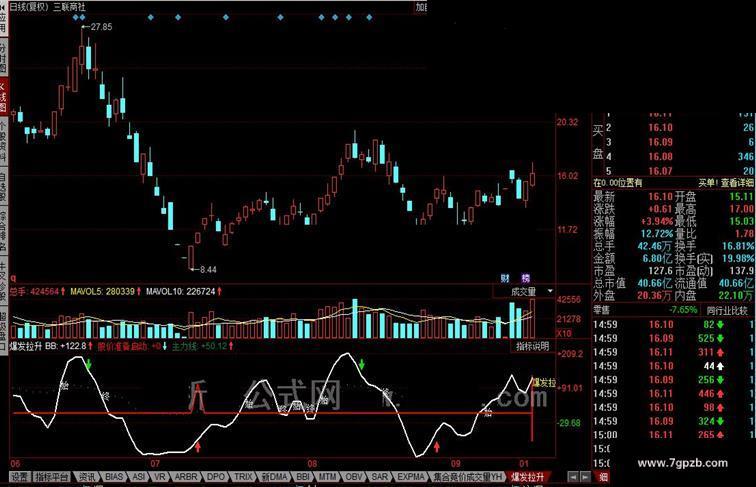Select the 新DMA indicator tab
The width and height of the screenshot is (756, 487).
pos(274,477)
